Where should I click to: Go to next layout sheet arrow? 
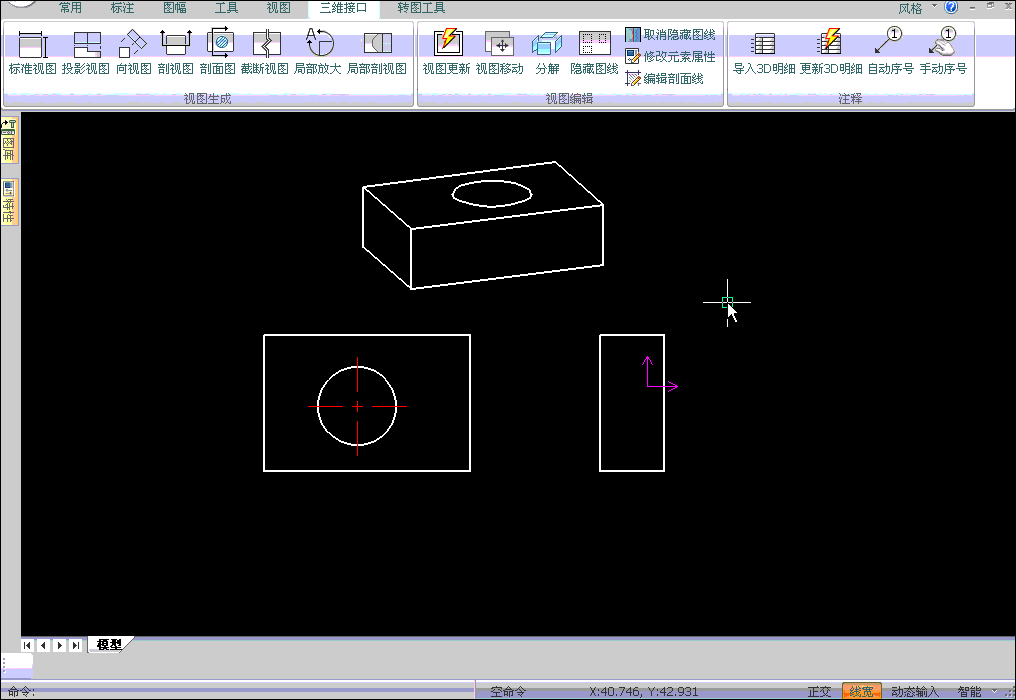point(60,645)
